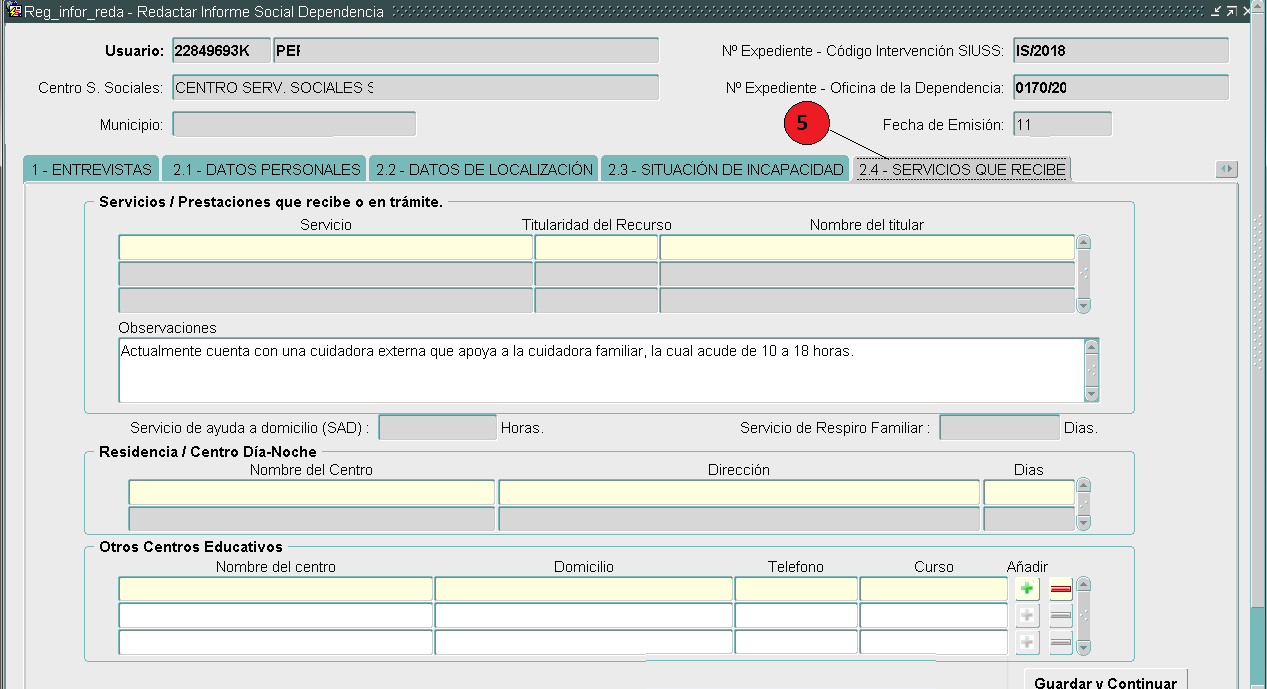Click inside the first Servicio field
Image resolution: width=1267 pixels, height=689 pixels.
click(x=325, y=246)
